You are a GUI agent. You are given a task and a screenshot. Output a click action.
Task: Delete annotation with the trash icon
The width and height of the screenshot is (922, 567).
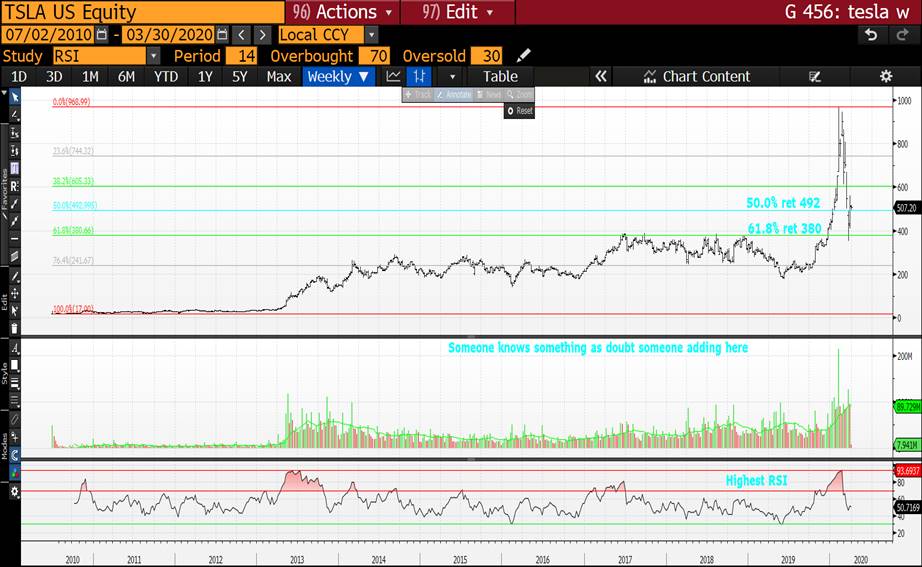15,328
